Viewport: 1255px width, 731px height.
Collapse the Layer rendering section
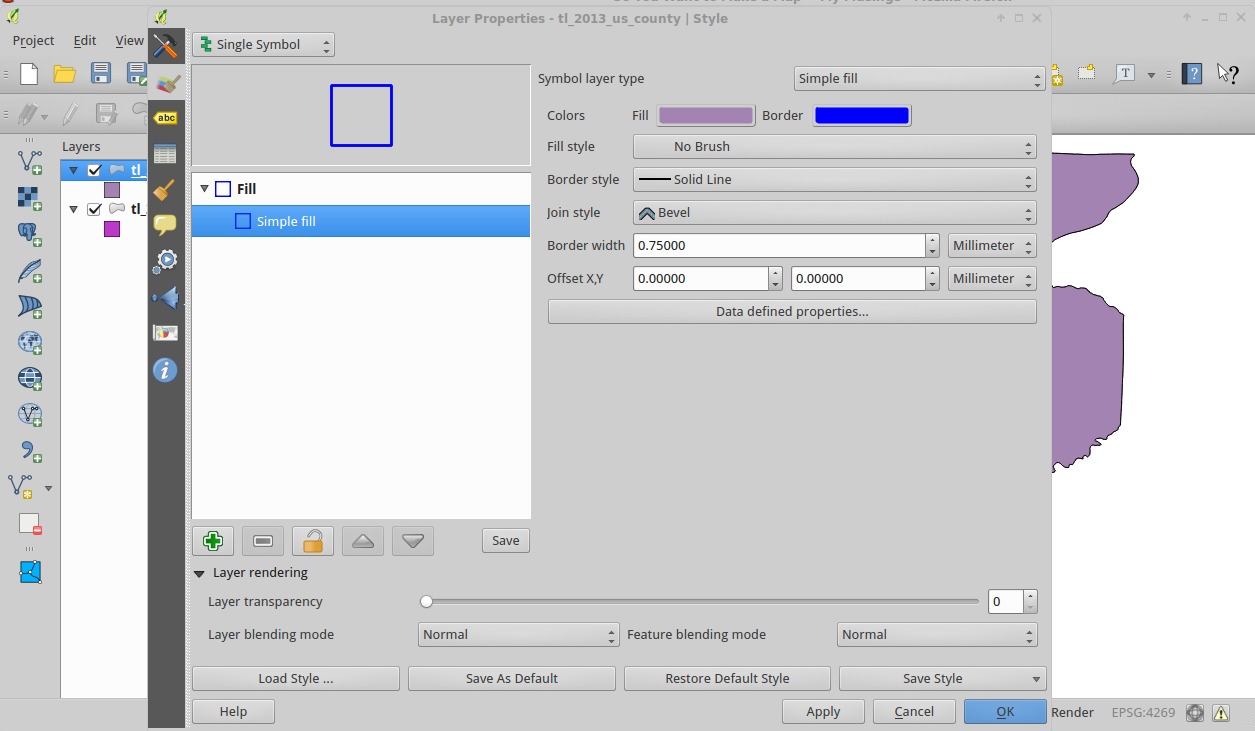point(199,573)
